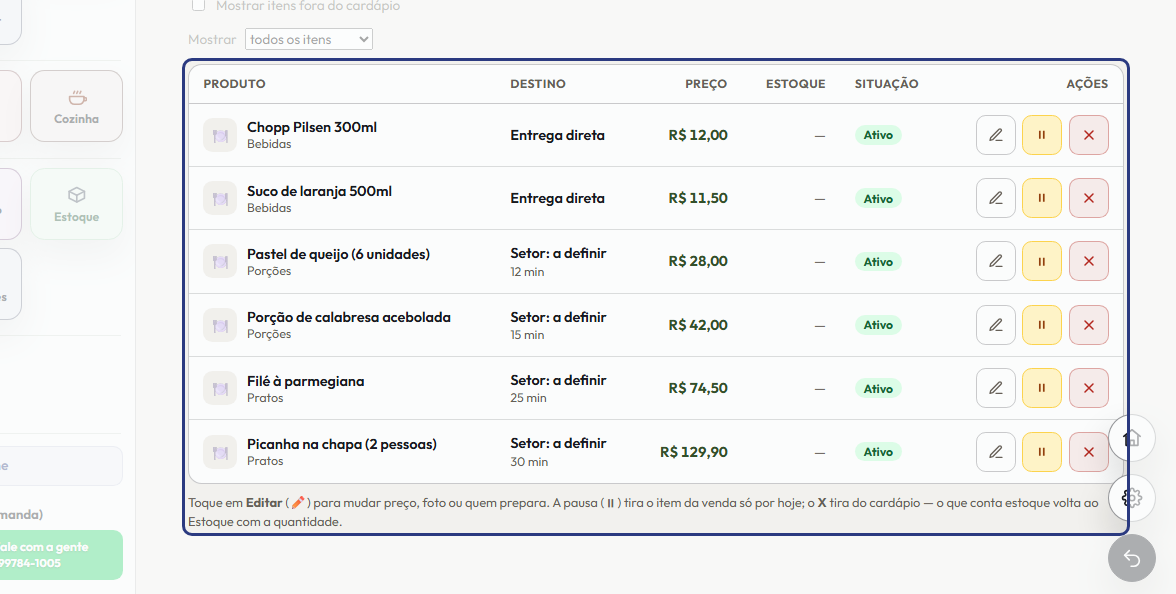Click the PREÇO column header

(x=706, y=84)
